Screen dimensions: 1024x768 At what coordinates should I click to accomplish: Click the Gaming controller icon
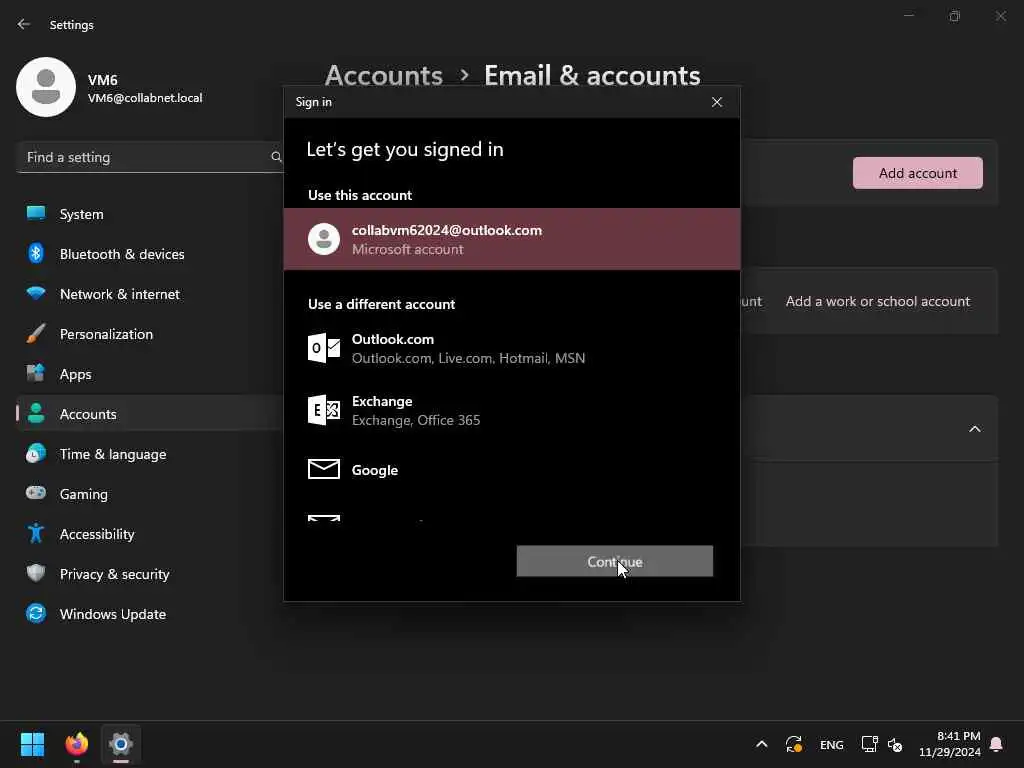(36, 492)
